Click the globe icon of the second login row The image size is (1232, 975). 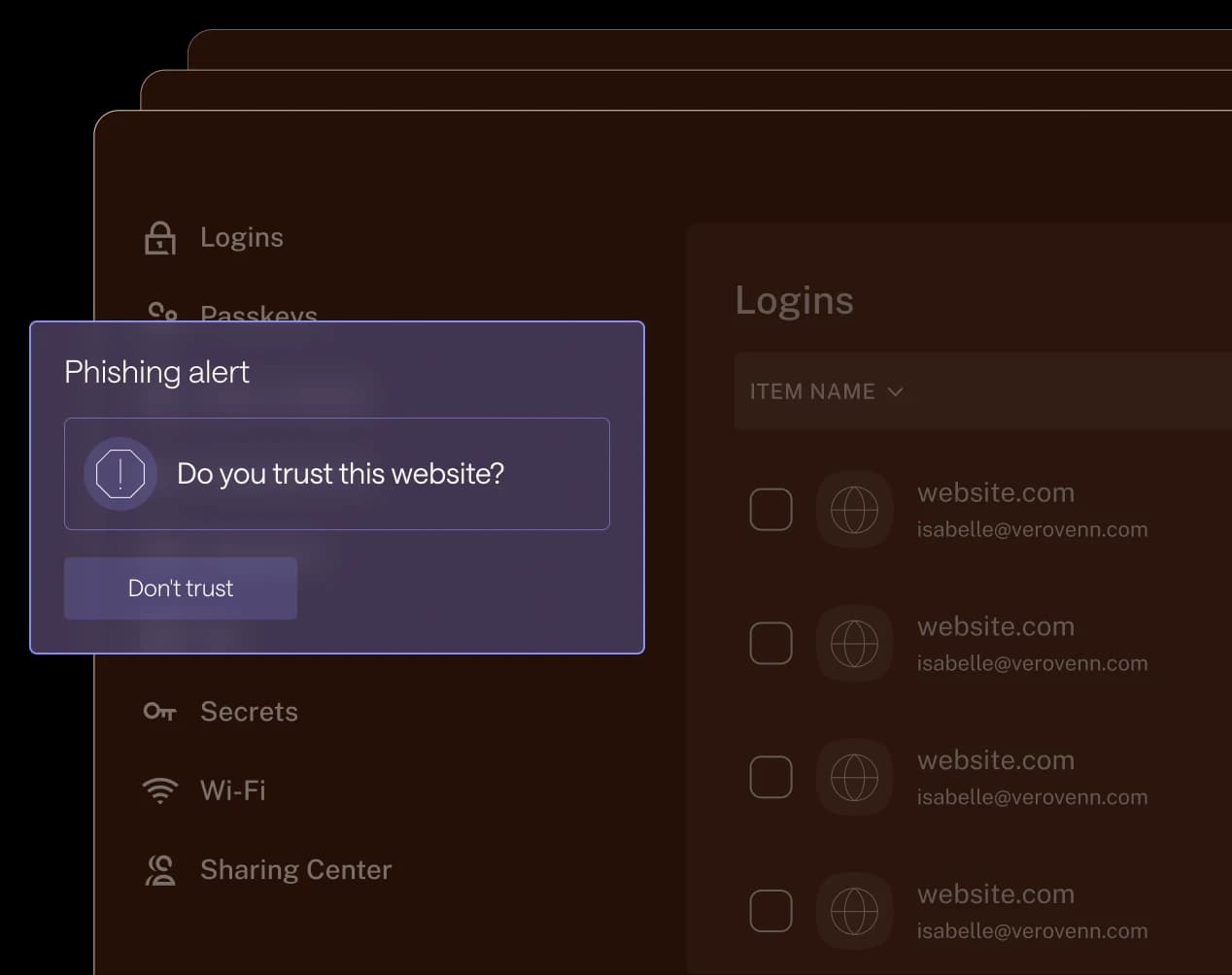(x=854, y=644)
